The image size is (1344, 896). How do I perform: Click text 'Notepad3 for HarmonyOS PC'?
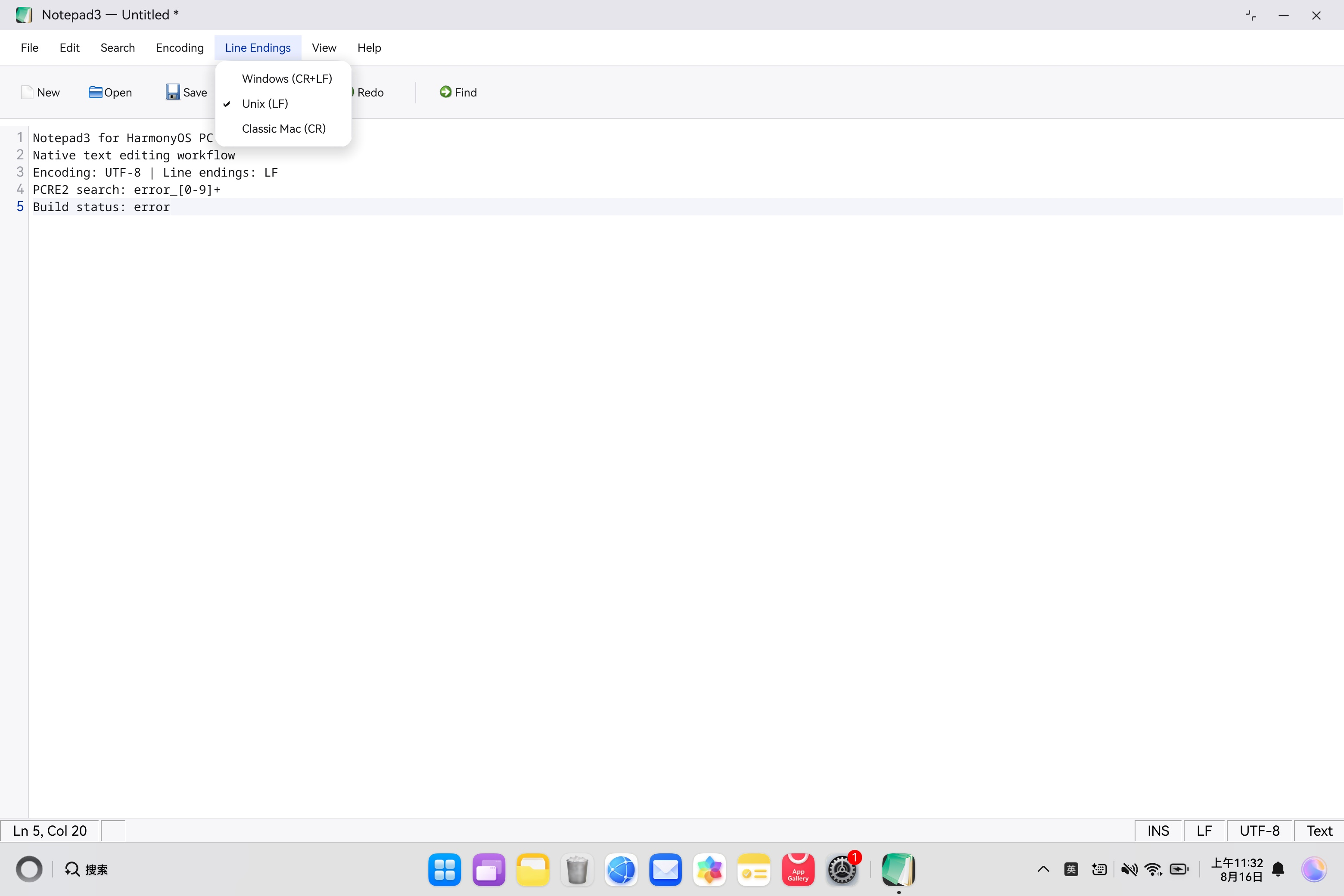123,138
